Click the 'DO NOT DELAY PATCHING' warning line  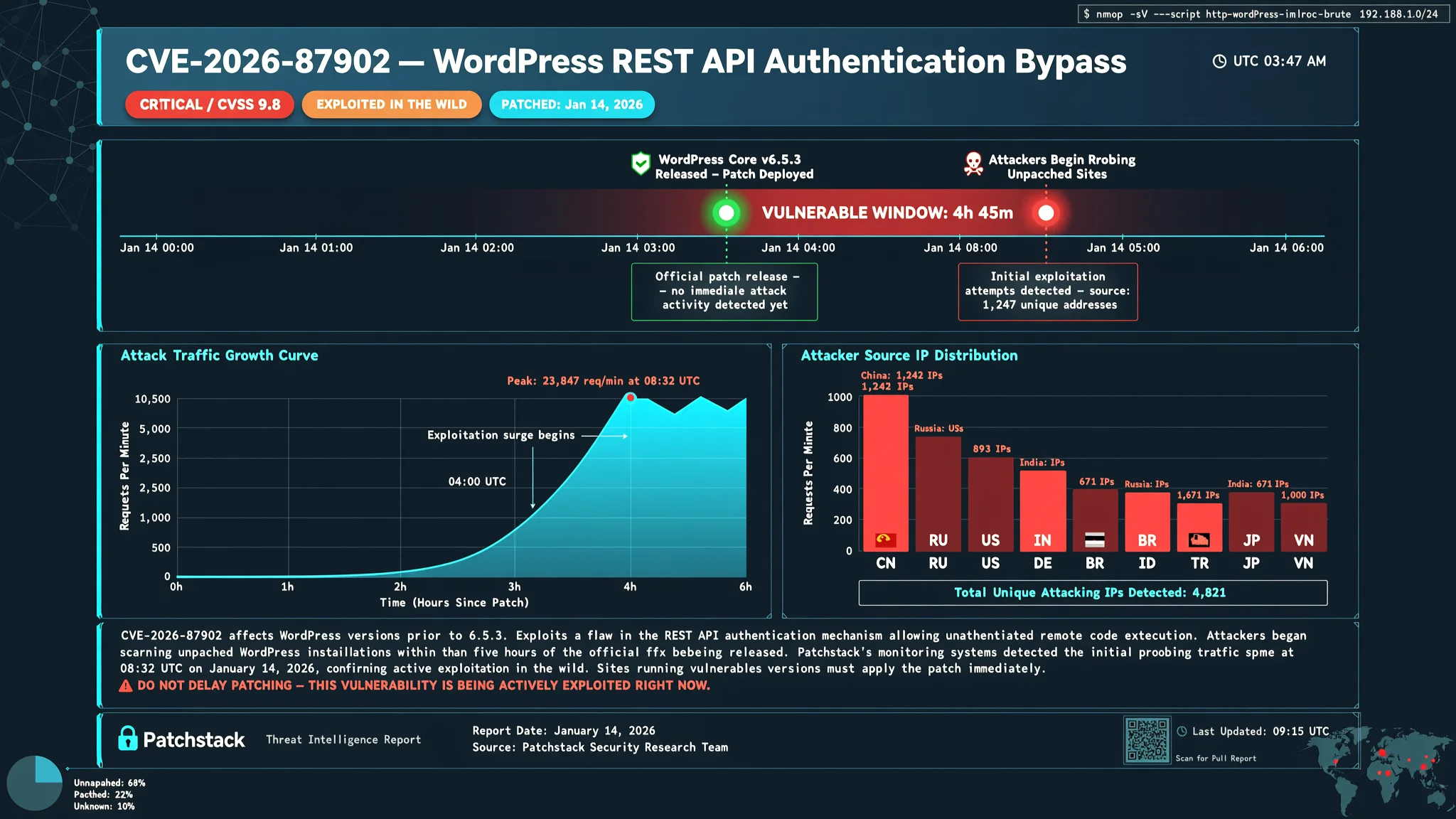pyautogui.click(x=424, y=686)
